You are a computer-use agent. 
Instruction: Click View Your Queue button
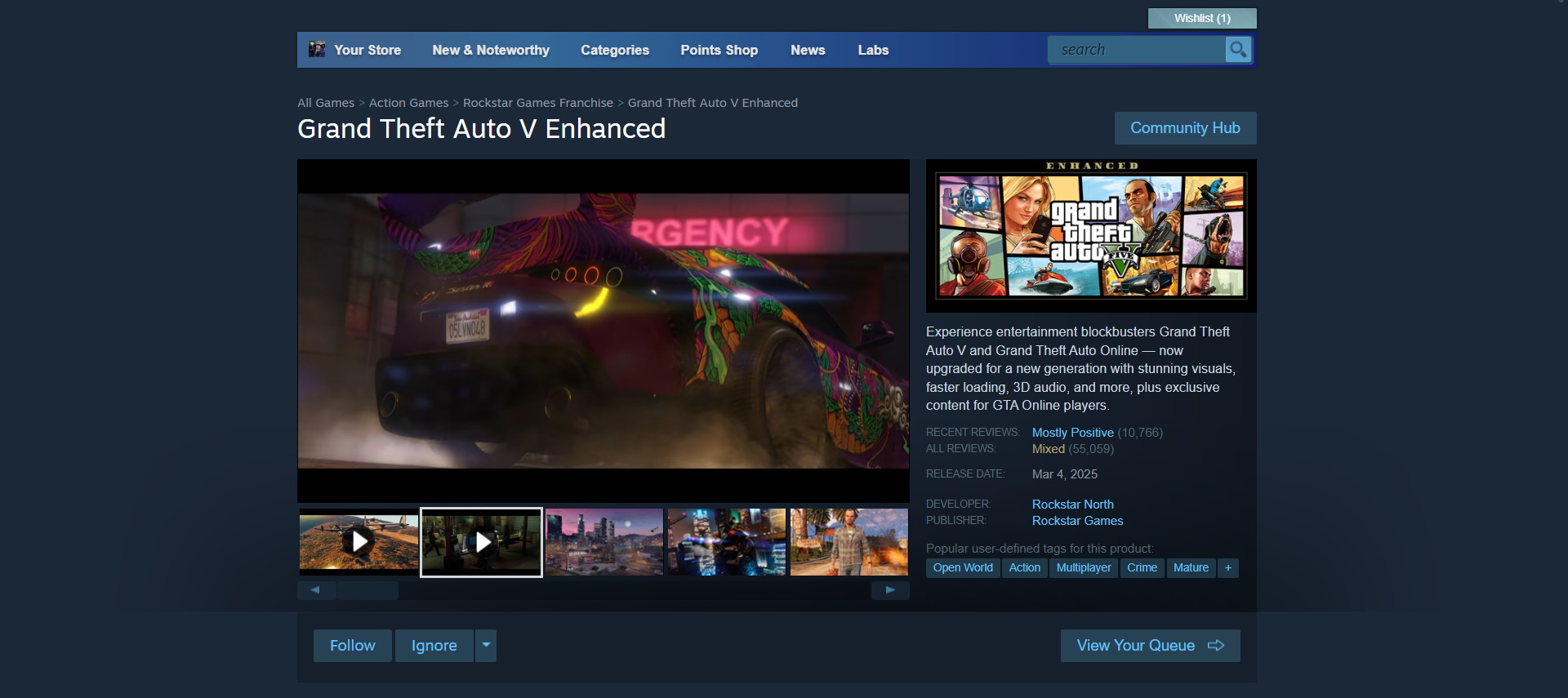tap(1149, 646)
